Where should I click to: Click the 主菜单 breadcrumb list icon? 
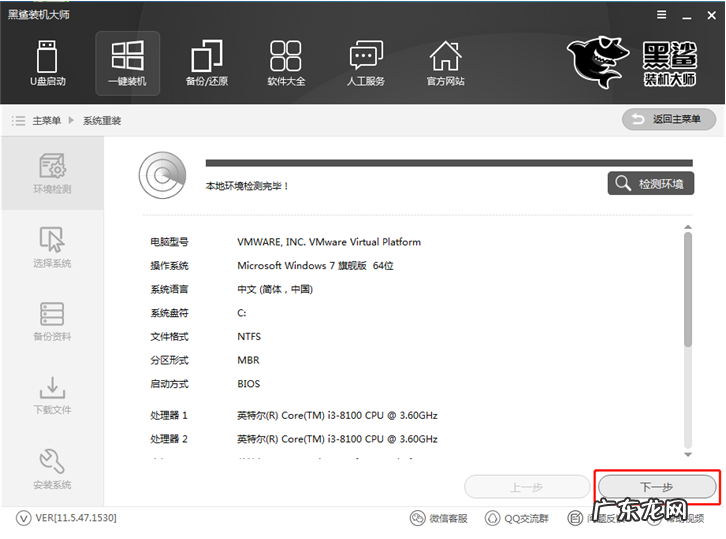click(x=18, y=121)
